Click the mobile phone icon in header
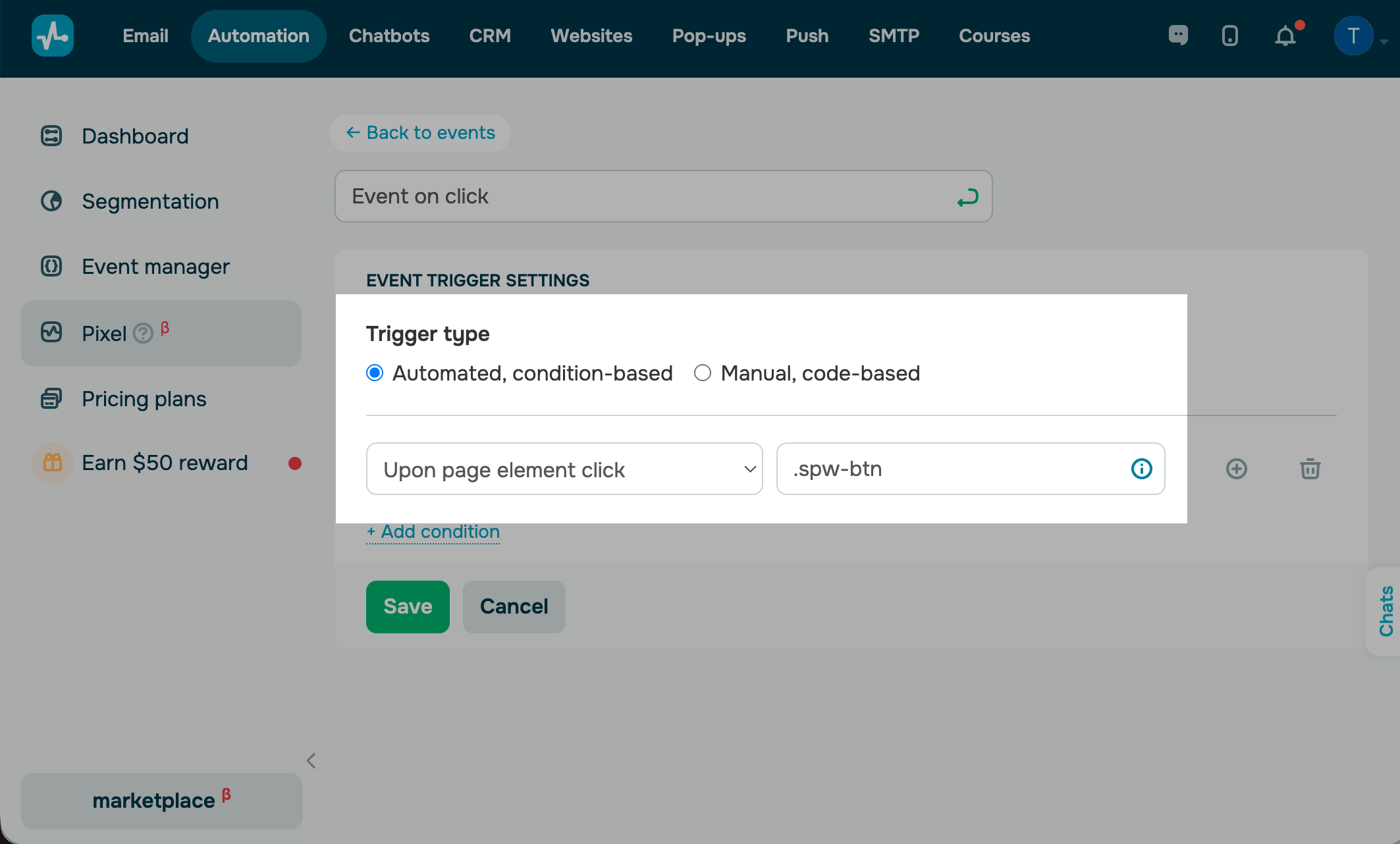The height and width of the screenshot is (844, 1400). coord(1229,36)
